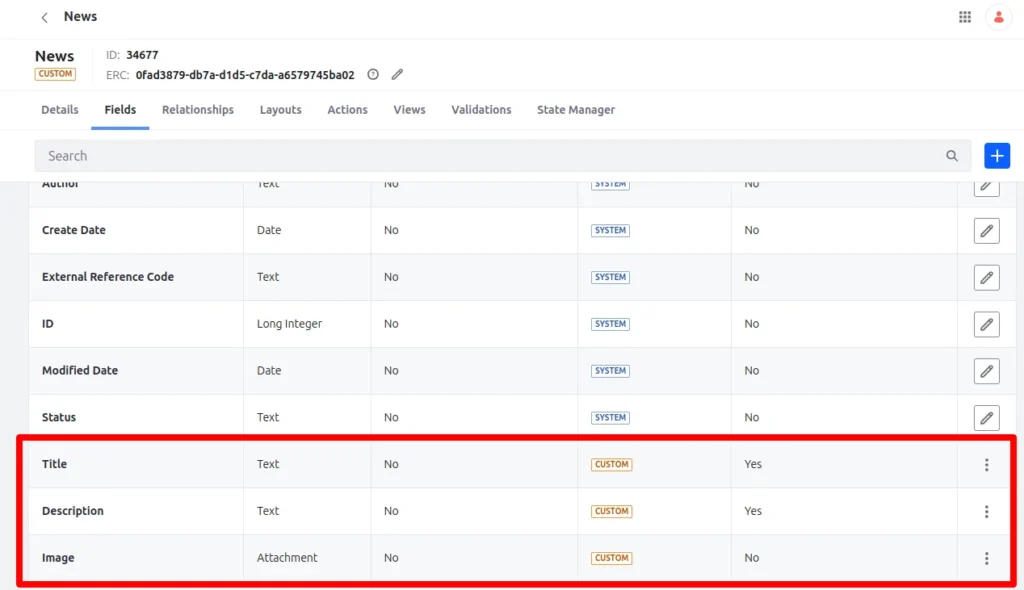Click the search magnifier icon
This screenshot has height=590, width=1024.
point(951,155)
